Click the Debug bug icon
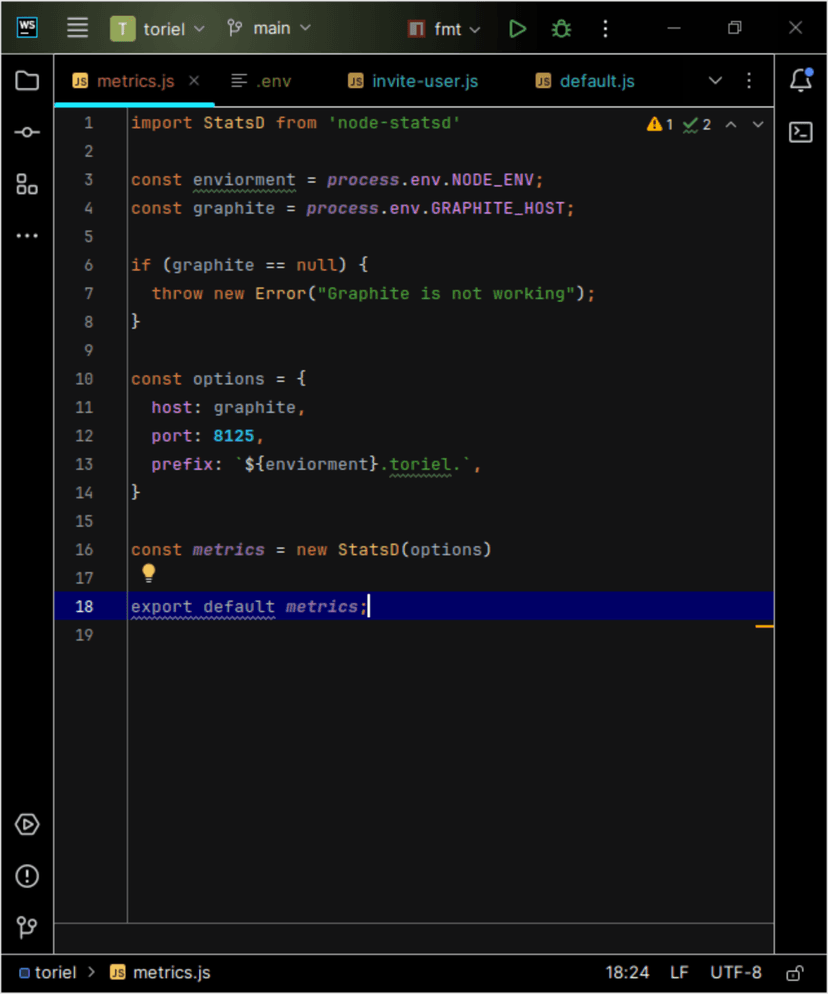The height and width of the screenshot is (994, 828). 562,29
